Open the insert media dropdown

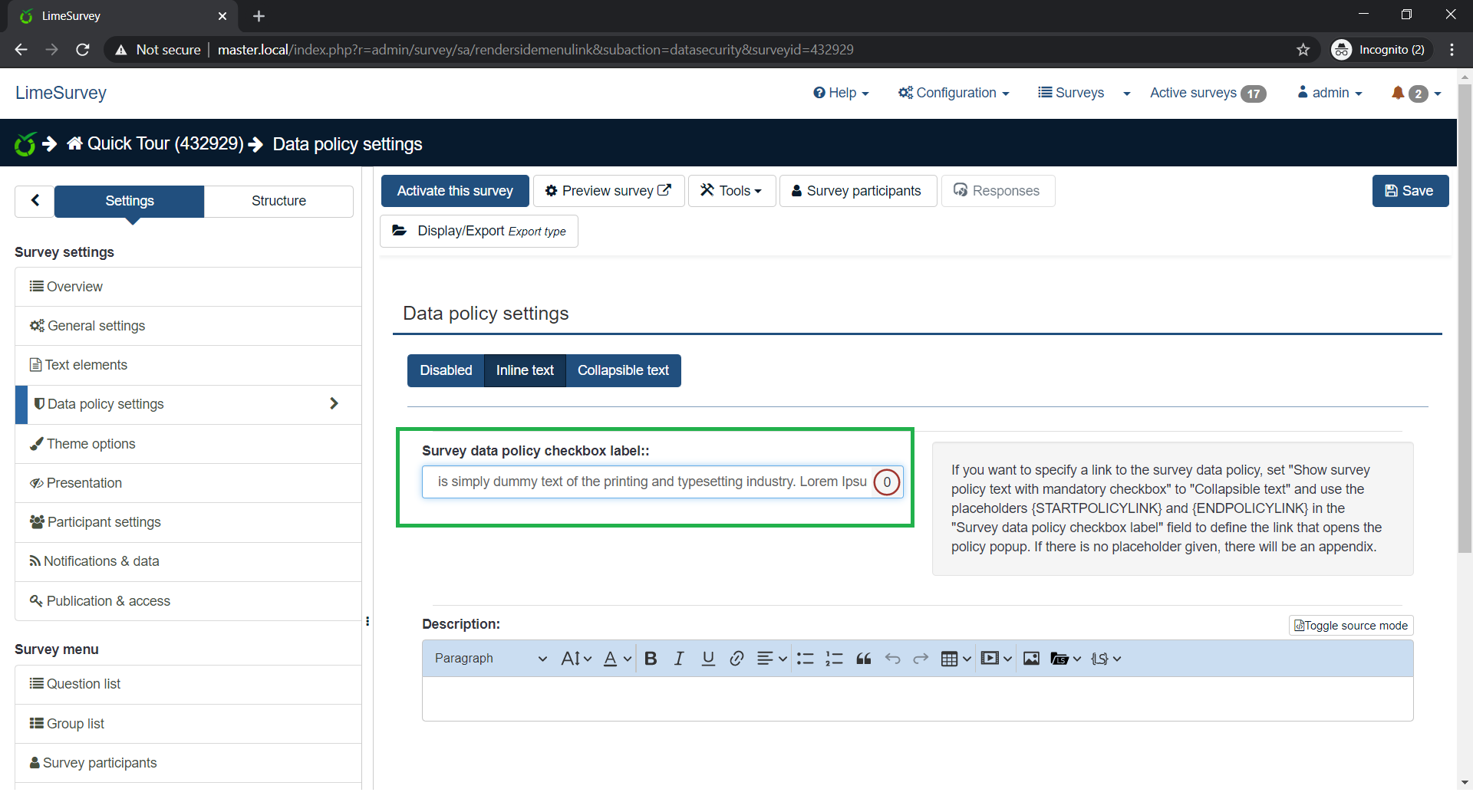click(997, 659)
